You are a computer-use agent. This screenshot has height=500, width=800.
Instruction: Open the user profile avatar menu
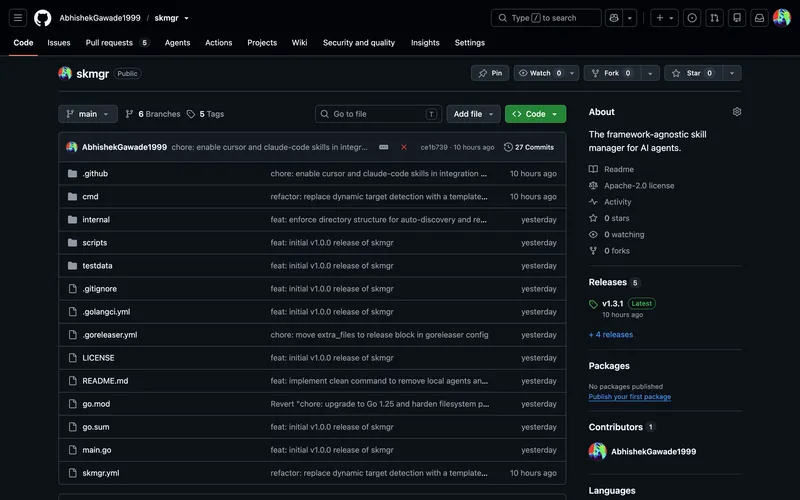coord(782,18)
